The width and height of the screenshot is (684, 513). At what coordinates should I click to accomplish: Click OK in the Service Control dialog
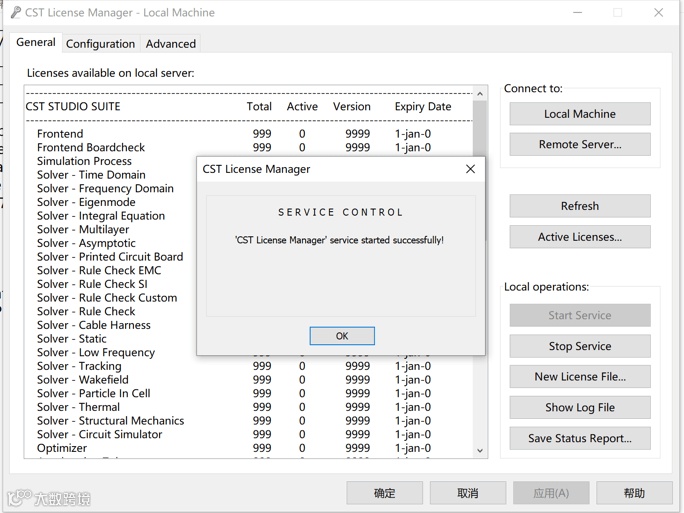342,336
